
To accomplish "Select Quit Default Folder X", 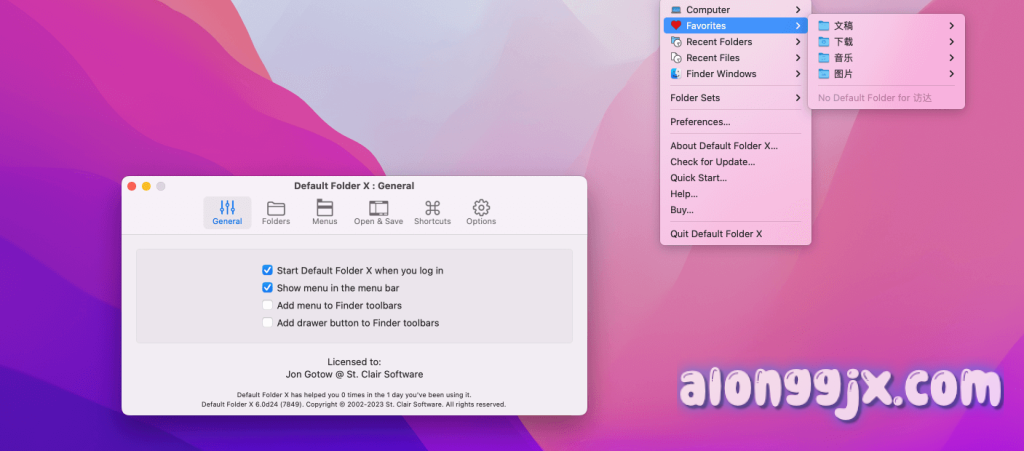I will [716, 234].
